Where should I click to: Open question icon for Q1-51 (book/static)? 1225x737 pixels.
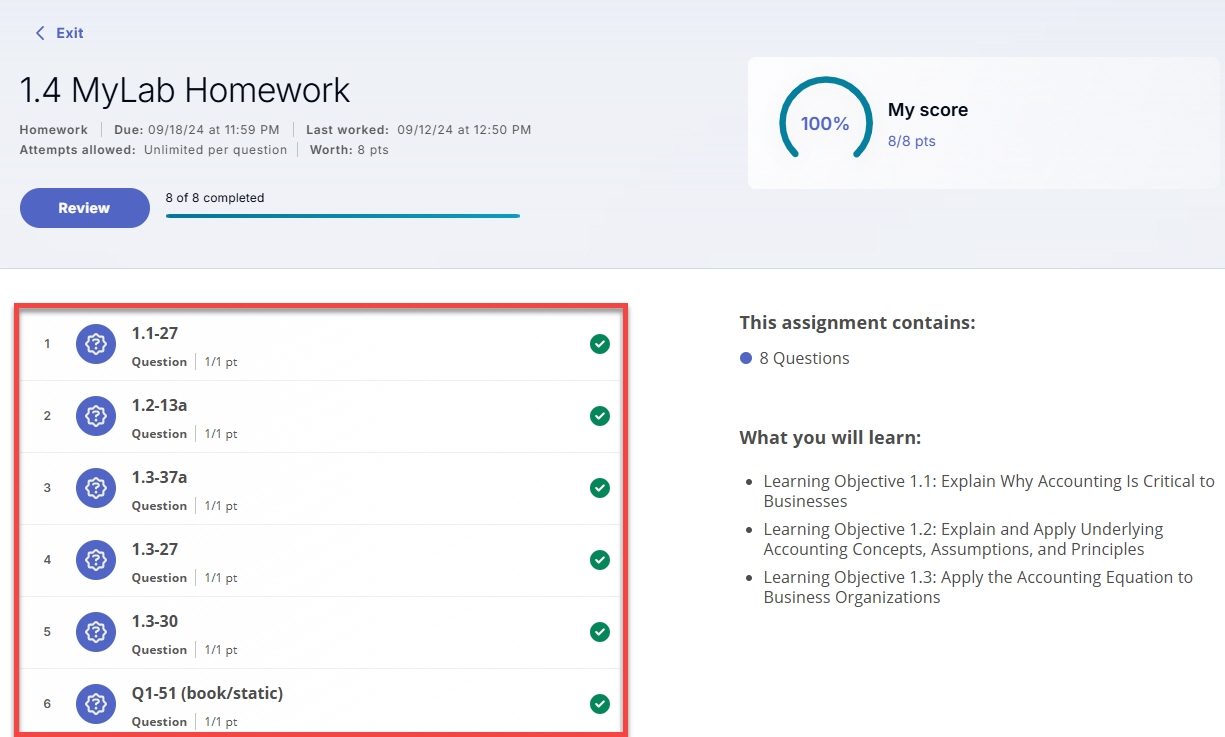pos(96,704)
